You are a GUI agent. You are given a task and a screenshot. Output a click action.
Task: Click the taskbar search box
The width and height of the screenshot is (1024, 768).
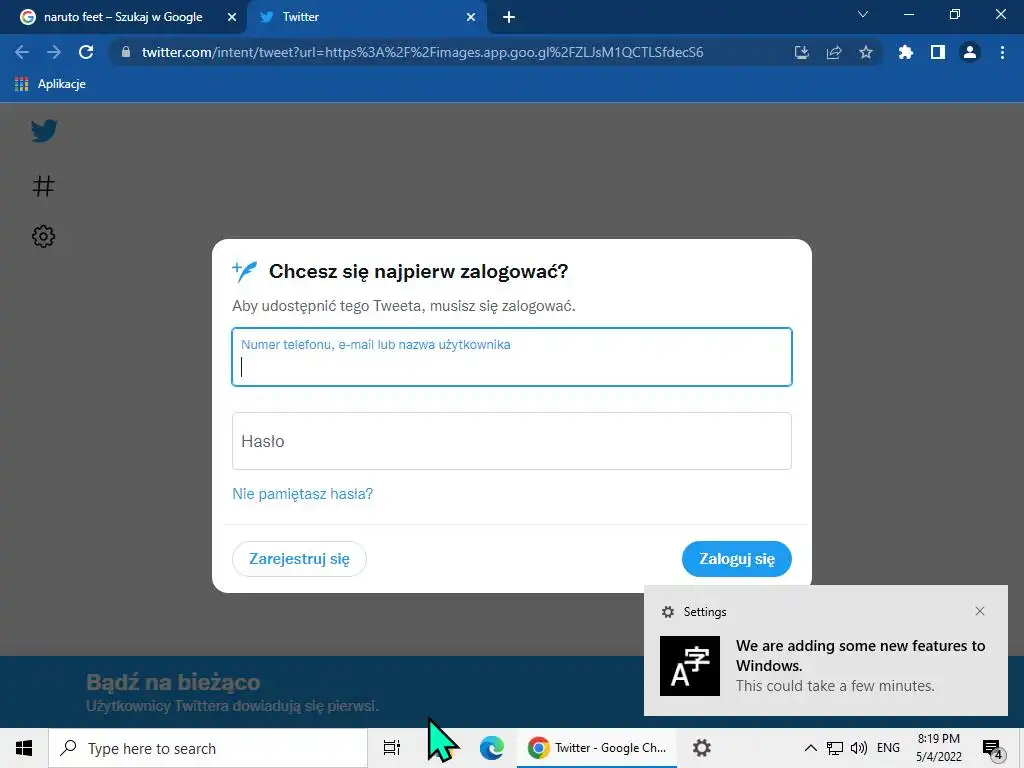tap(208, 748)
